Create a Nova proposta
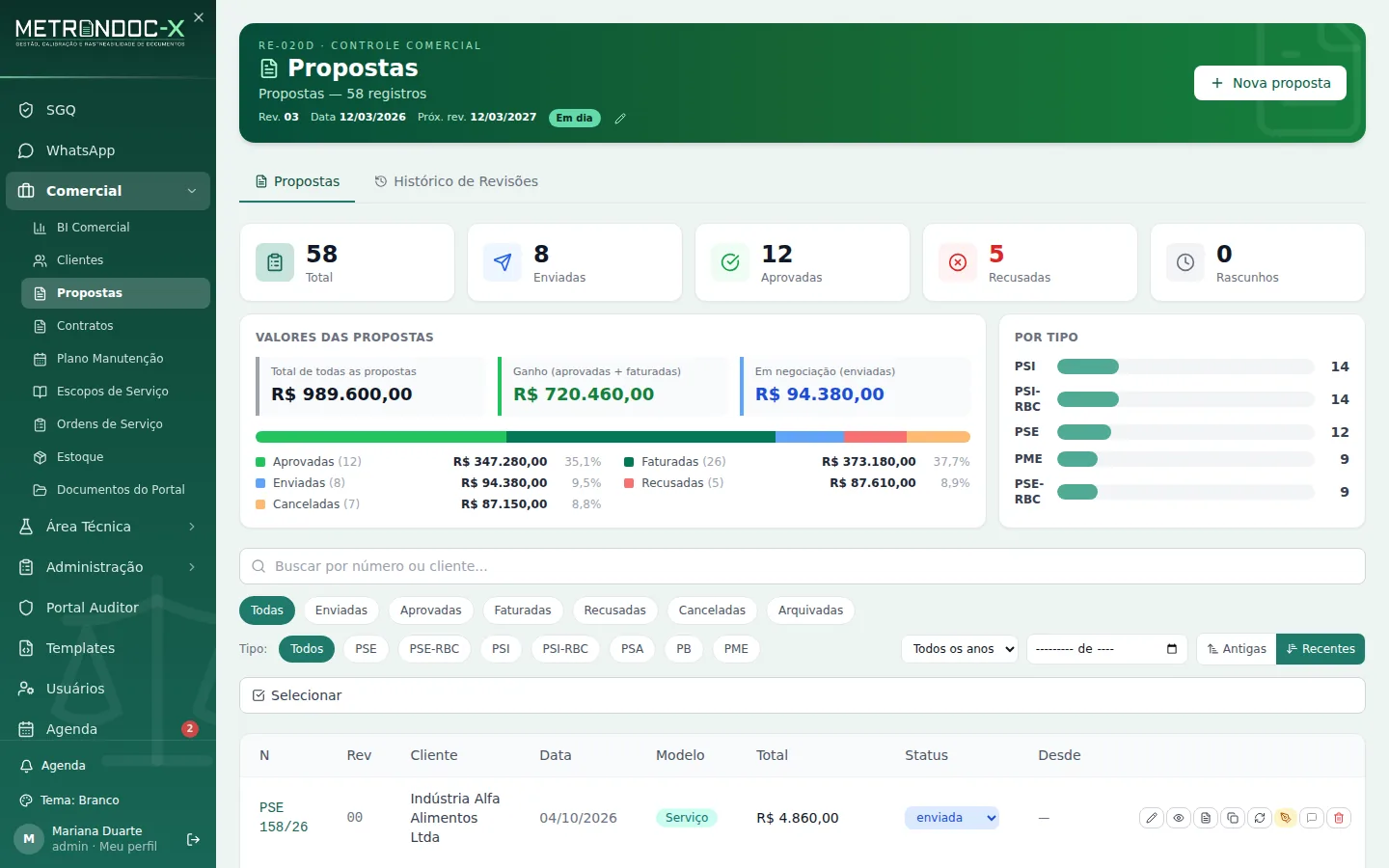 tap(1270, 83)
